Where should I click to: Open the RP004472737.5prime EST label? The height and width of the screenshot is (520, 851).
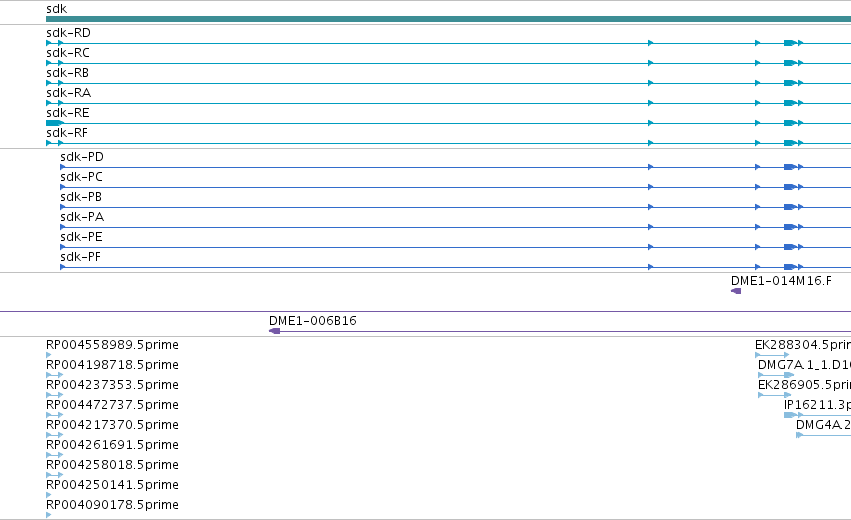[112, 405]
